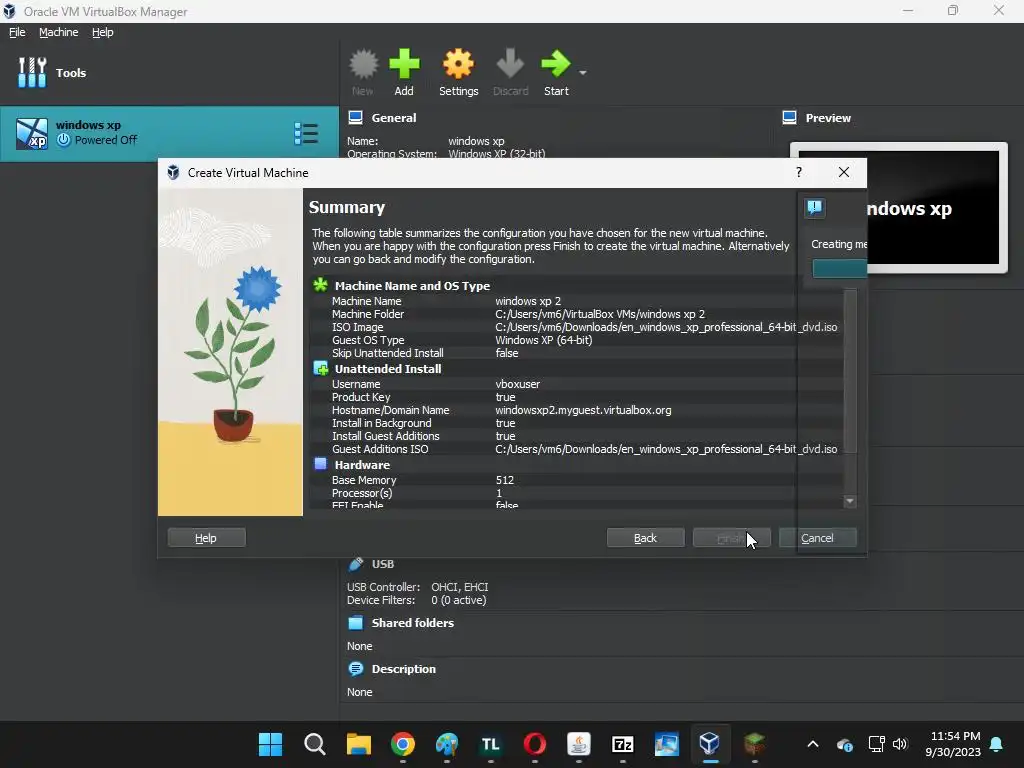Click the Guest OS Type Windows XP (64-bit)
The height and width of the screenshot is (768, 1024).
[543, 340]
